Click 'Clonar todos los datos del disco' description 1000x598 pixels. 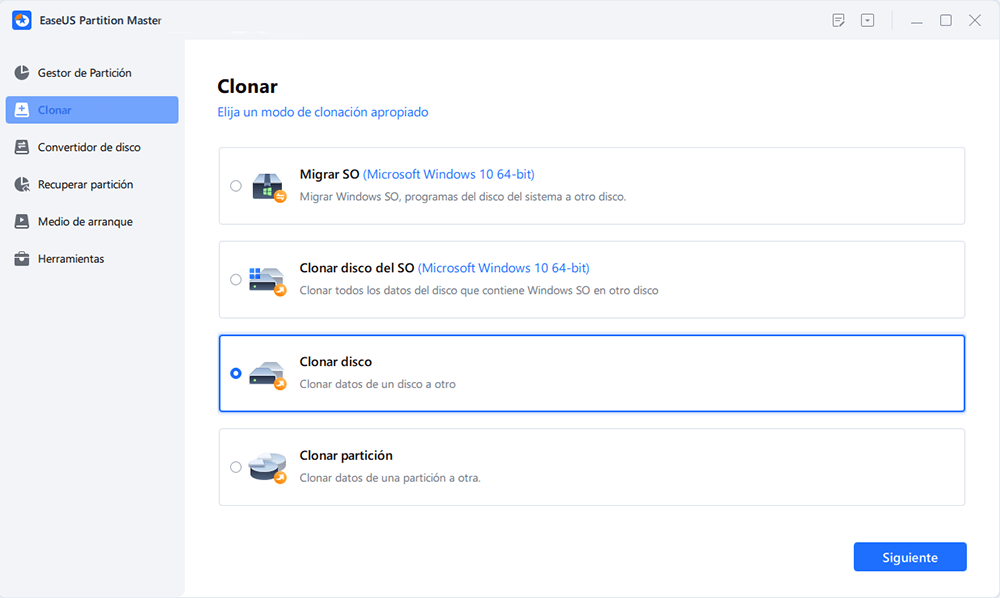[479, 291]
